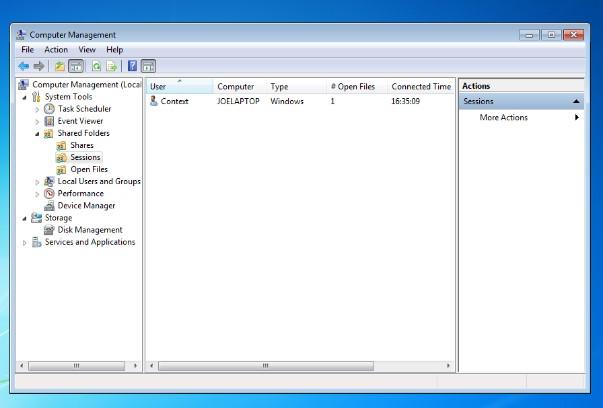Click the Sessions header in Actions pane
Viewport: 603px width, 408px height.
point(522,102)
